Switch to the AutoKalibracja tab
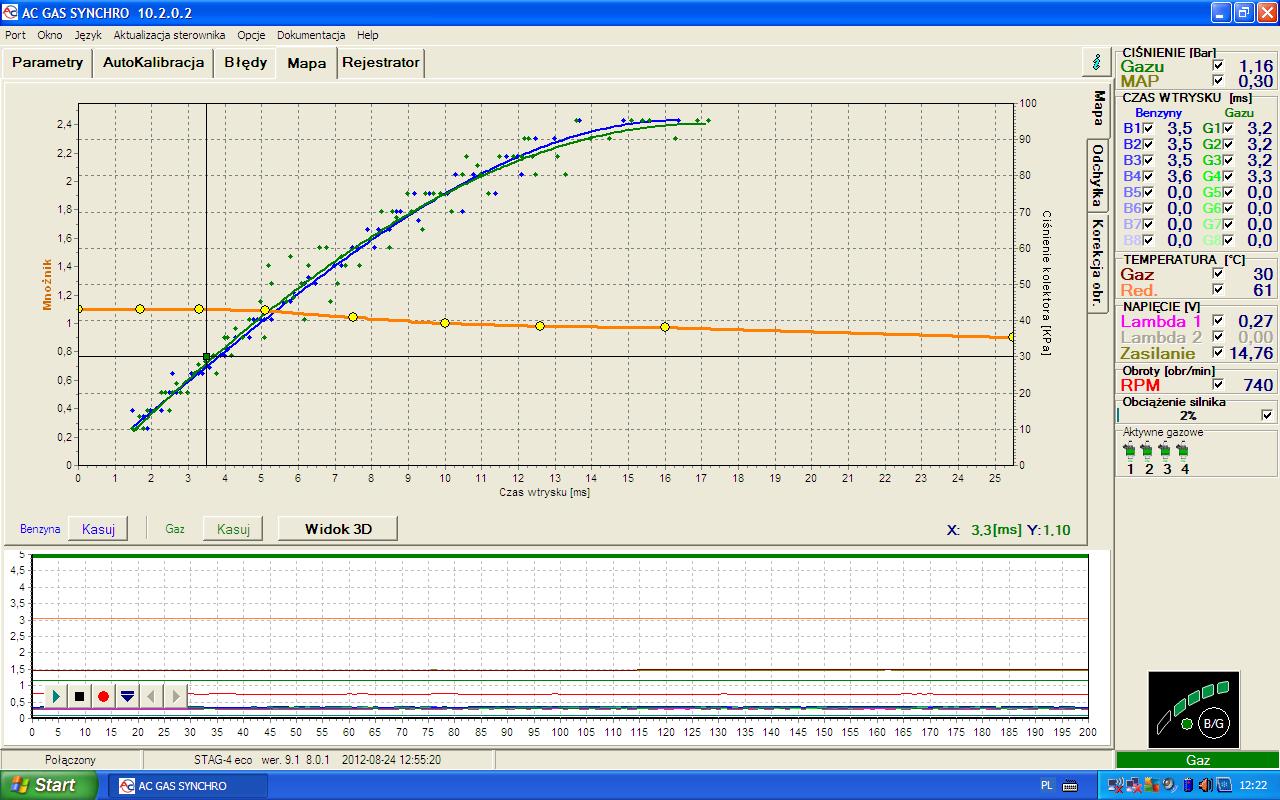 coord(153,62)
